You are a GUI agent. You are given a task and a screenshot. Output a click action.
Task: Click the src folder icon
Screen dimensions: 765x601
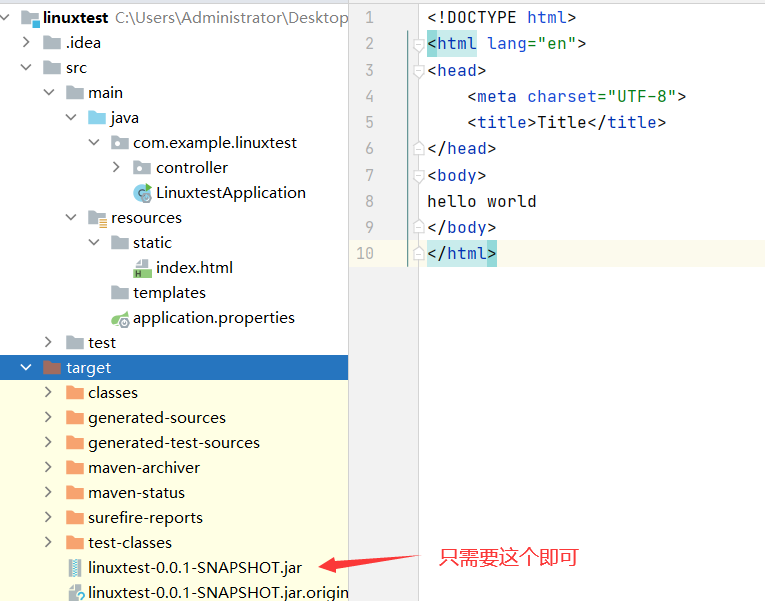52,68
